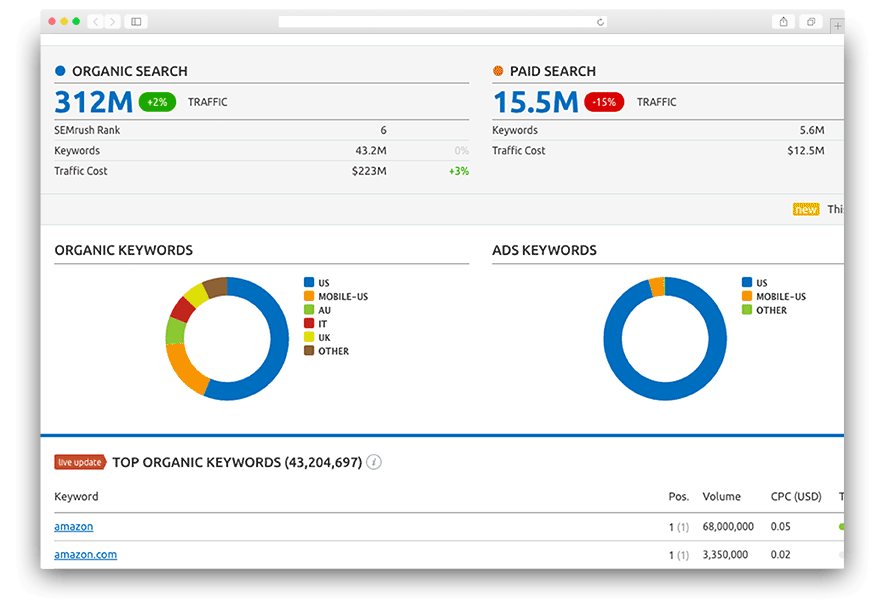
Task: Click info icon beside Top Organic Keywords
Action: click(374, 462)
